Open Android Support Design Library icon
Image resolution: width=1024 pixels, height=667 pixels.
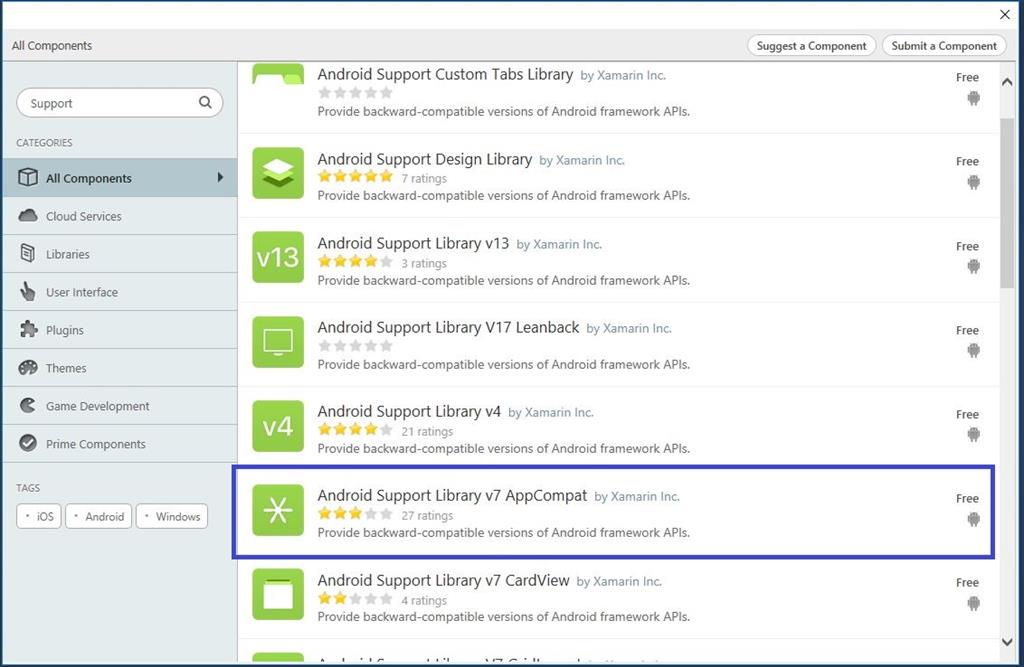coord(278,173)
